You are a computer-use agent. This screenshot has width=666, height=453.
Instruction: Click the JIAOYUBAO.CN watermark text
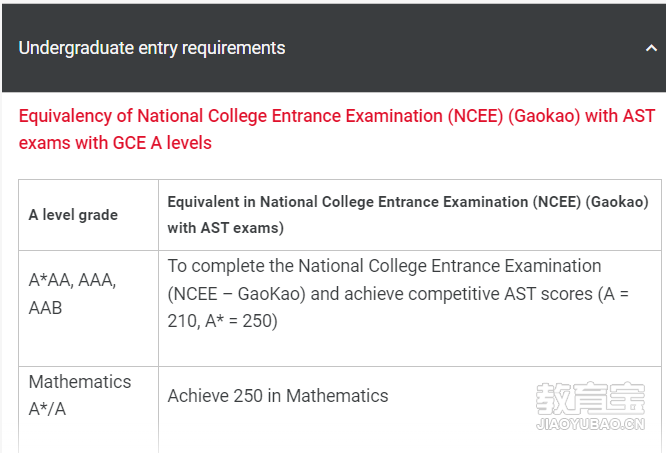(x=590, y=424)
